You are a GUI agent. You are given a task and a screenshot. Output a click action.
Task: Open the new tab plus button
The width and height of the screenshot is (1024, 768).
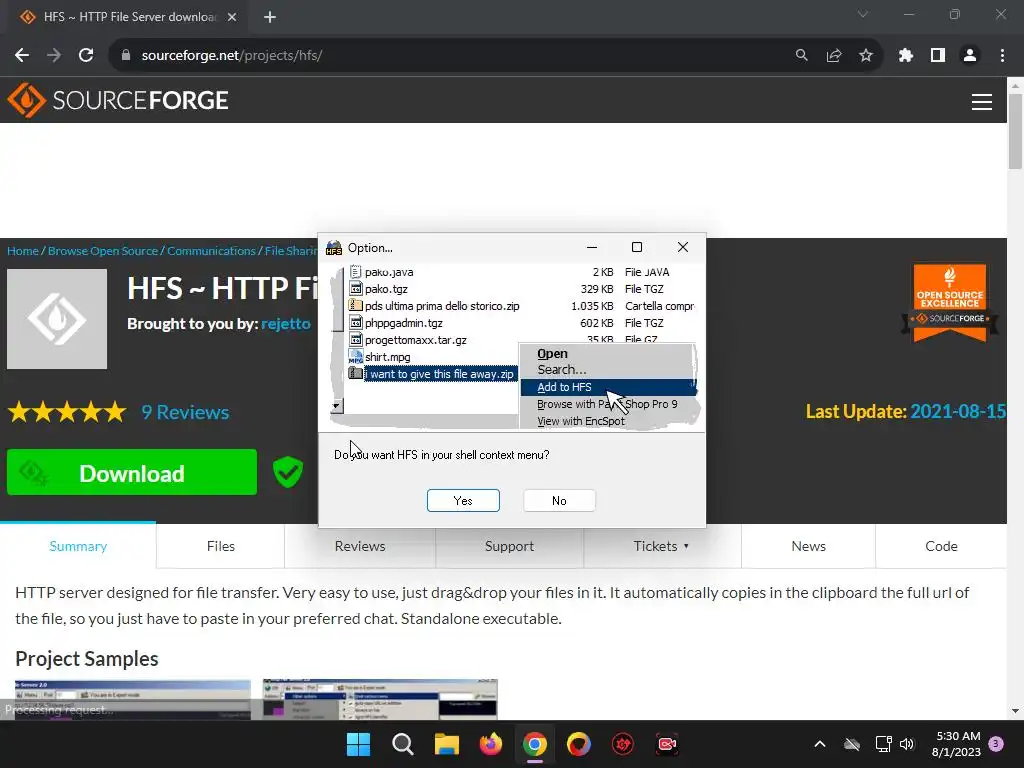pyautogui.click(x=270, y=17)
